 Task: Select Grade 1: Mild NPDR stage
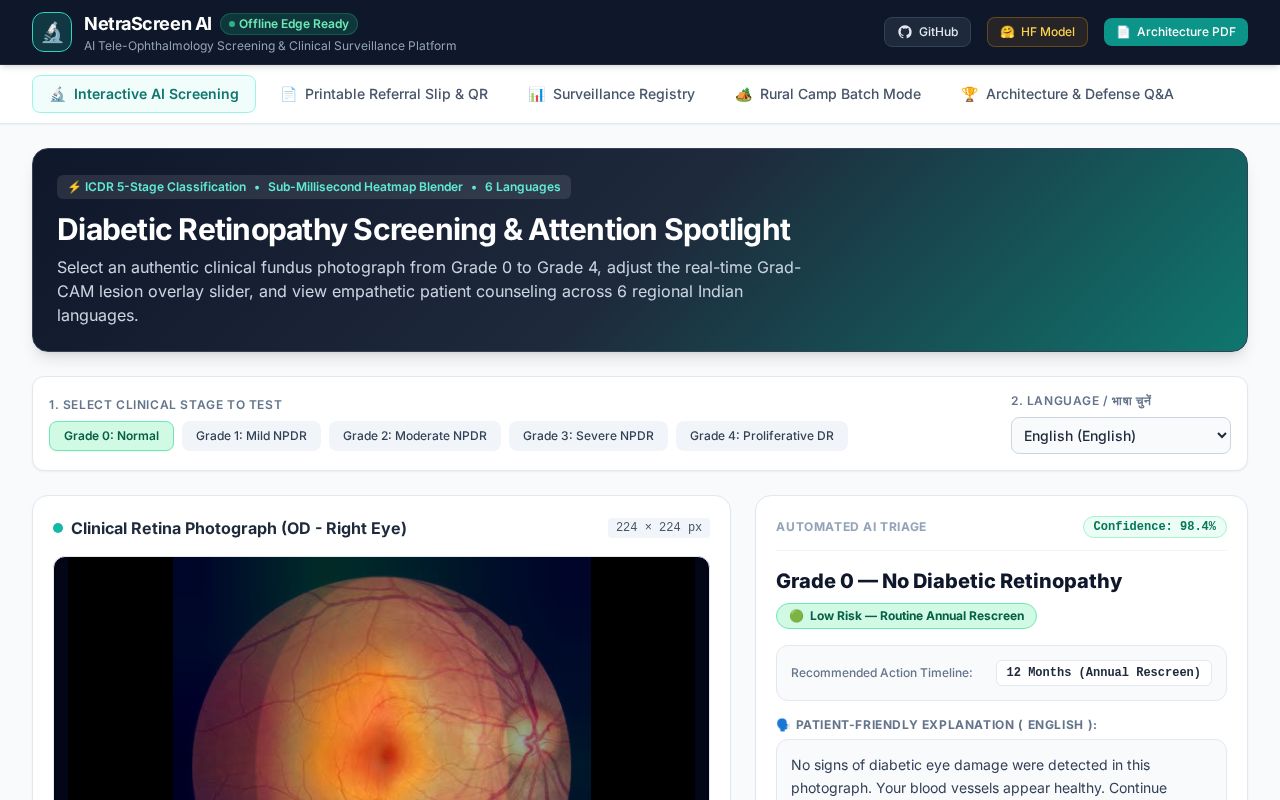[x=251, y=436]
